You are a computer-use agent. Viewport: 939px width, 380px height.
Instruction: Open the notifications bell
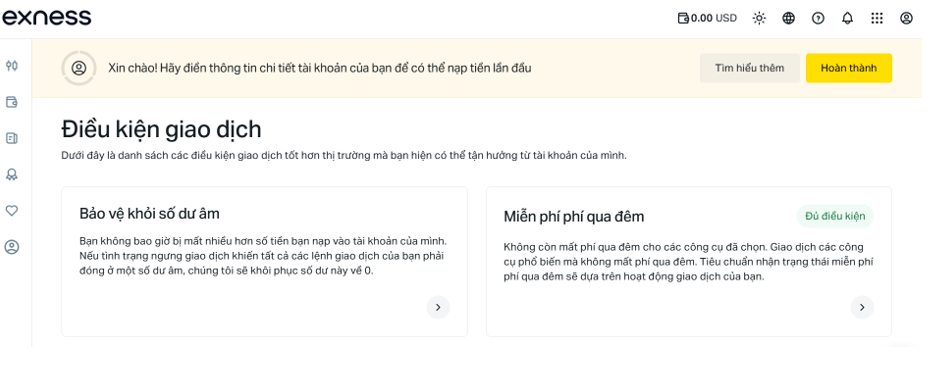point(847,18)
